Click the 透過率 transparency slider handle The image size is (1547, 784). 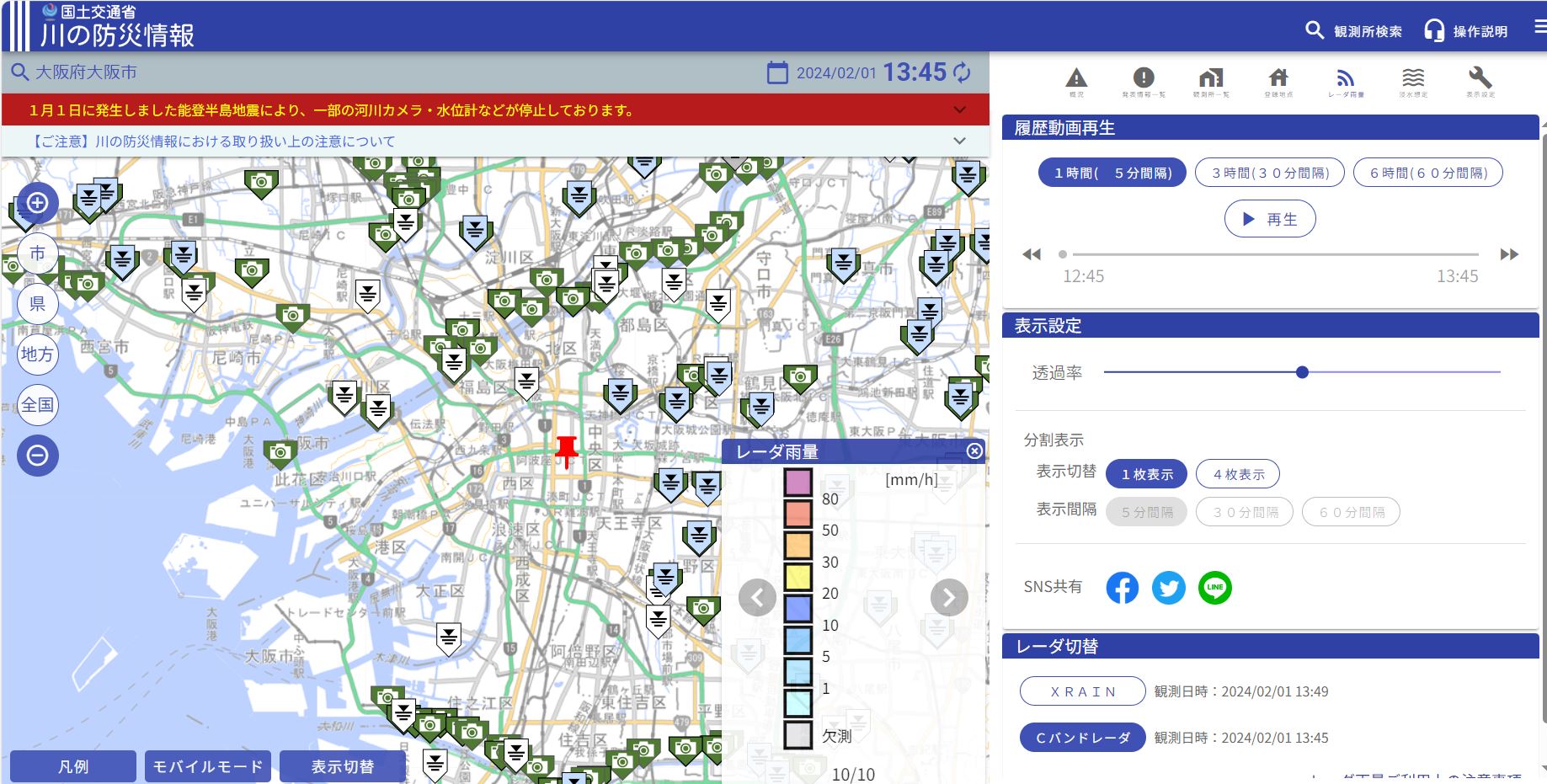tap(1302, 372)
